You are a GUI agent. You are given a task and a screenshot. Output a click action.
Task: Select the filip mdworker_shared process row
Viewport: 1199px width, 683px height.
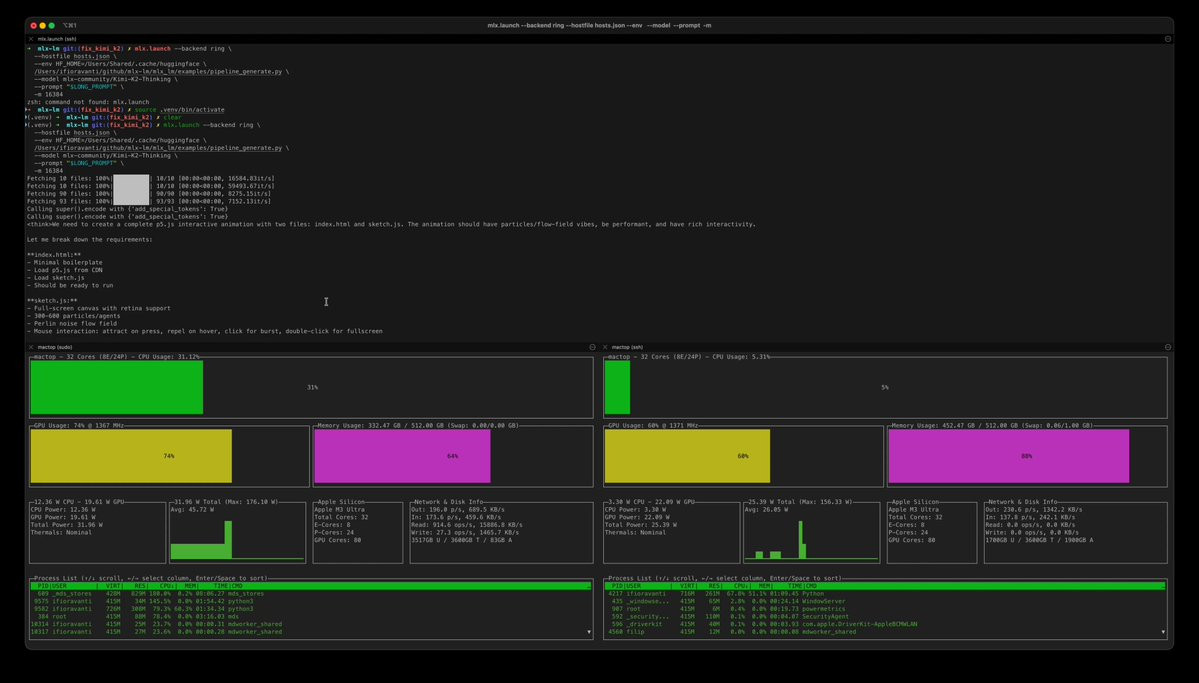pyautogui.click(x=885, y=632)
